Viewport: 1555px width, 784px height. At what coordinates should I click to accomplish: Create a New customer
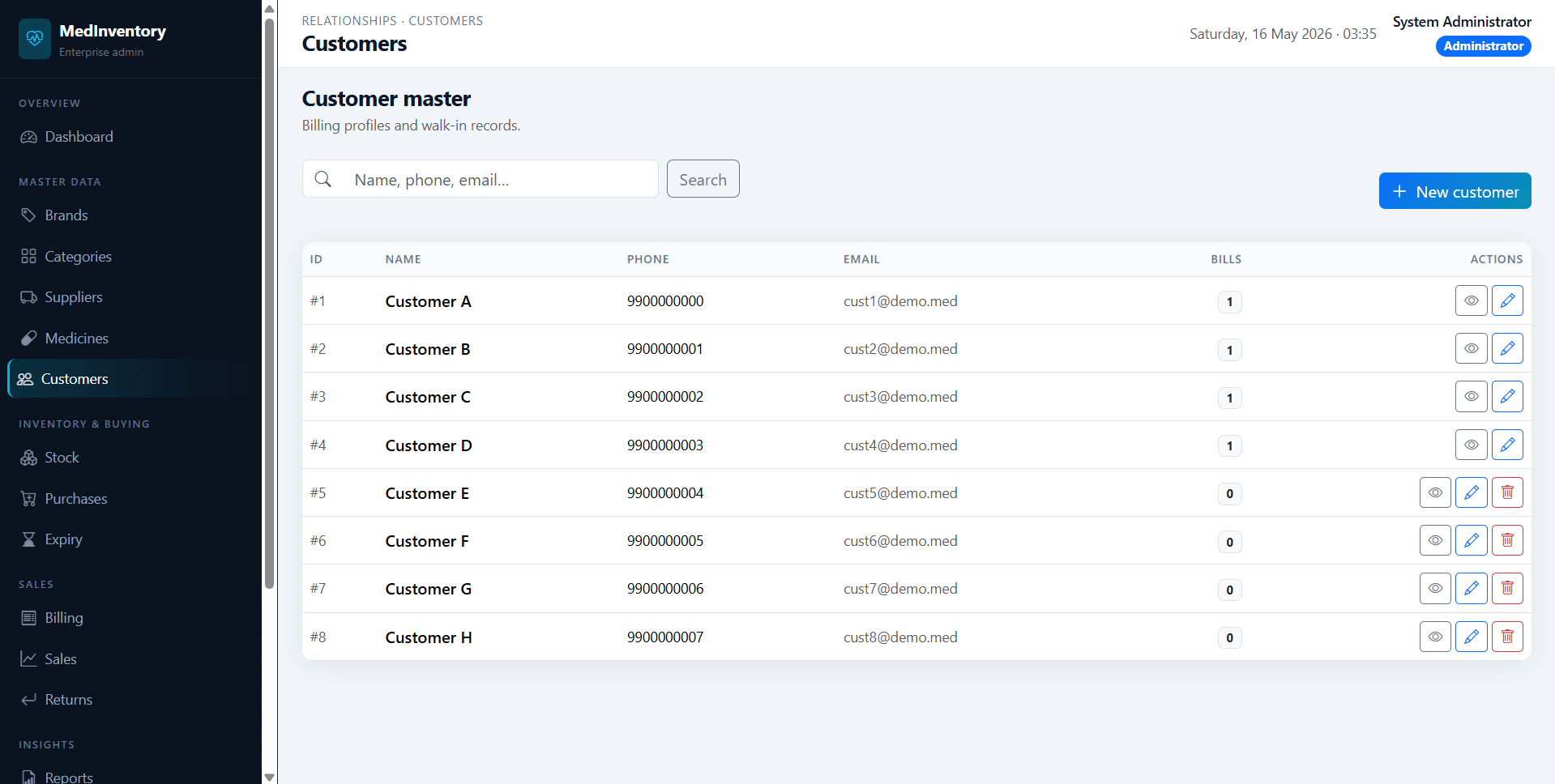point(1455,191)
